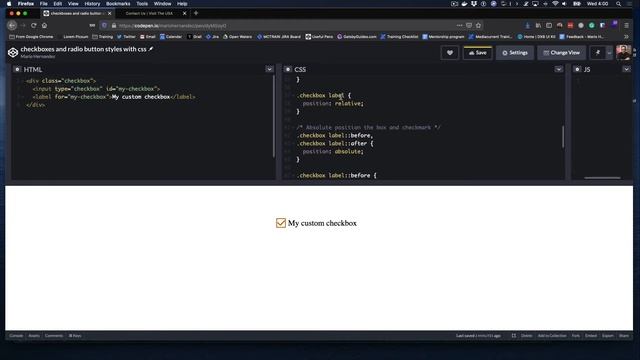Click the Embed button in footer

coord(591,336)
